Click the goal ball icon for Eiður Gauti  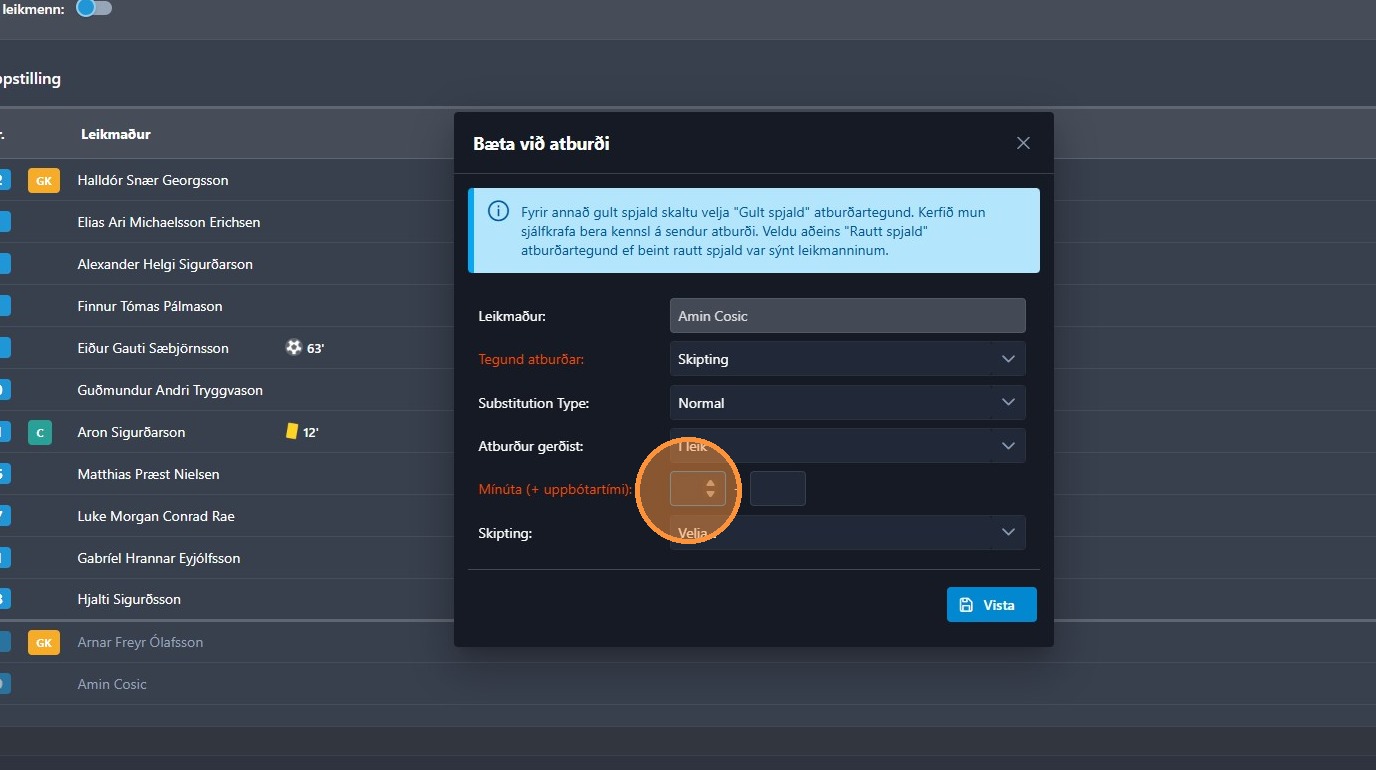(293, 348)
